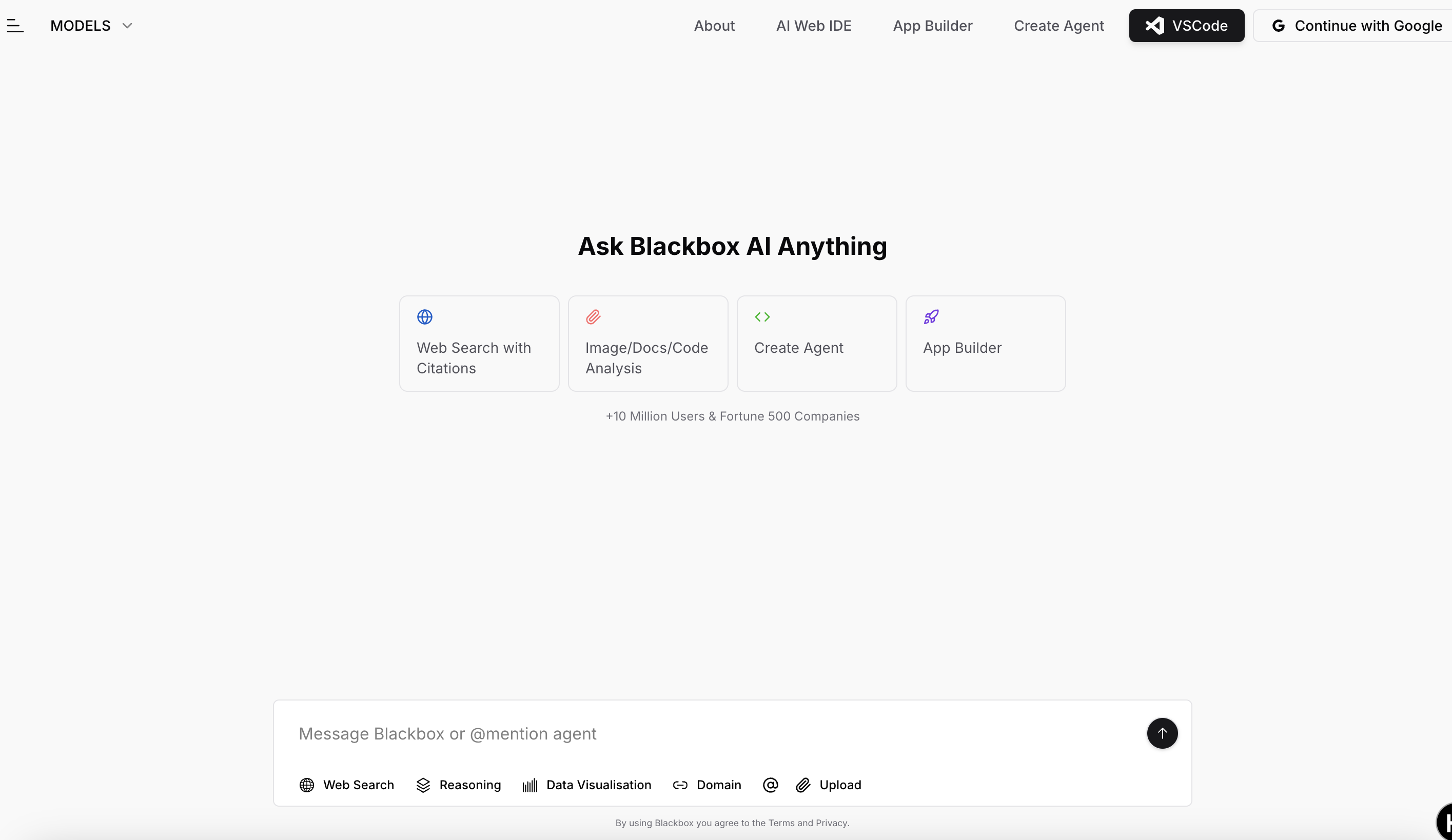Open the Privacy link
The height and width of the screenshot is (840, 1452).
pos(832,823)
